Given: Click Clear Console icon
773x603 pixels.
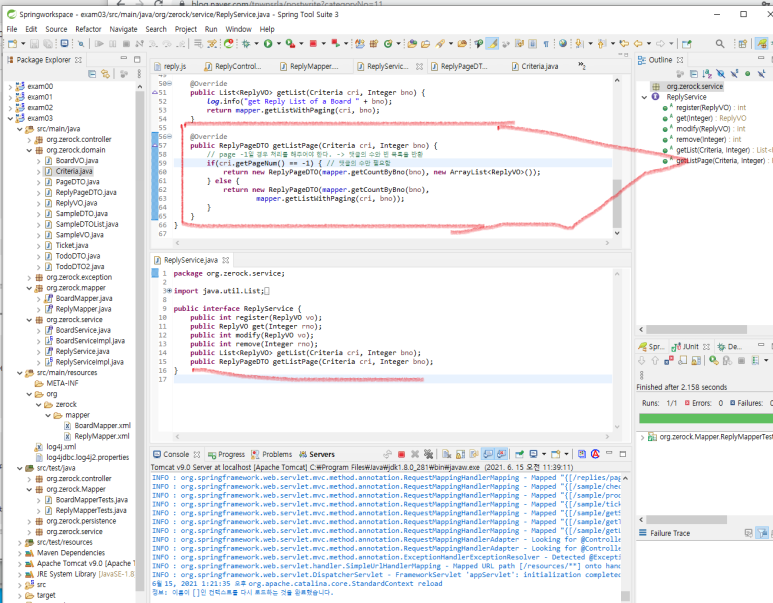Looking at the screenshot, I should point(447,454).
